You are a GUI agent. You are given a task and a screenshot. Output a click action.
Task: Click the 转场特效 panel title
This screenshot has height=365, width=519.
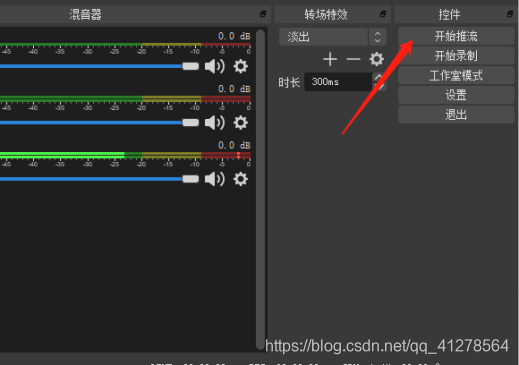click(326, 15)
